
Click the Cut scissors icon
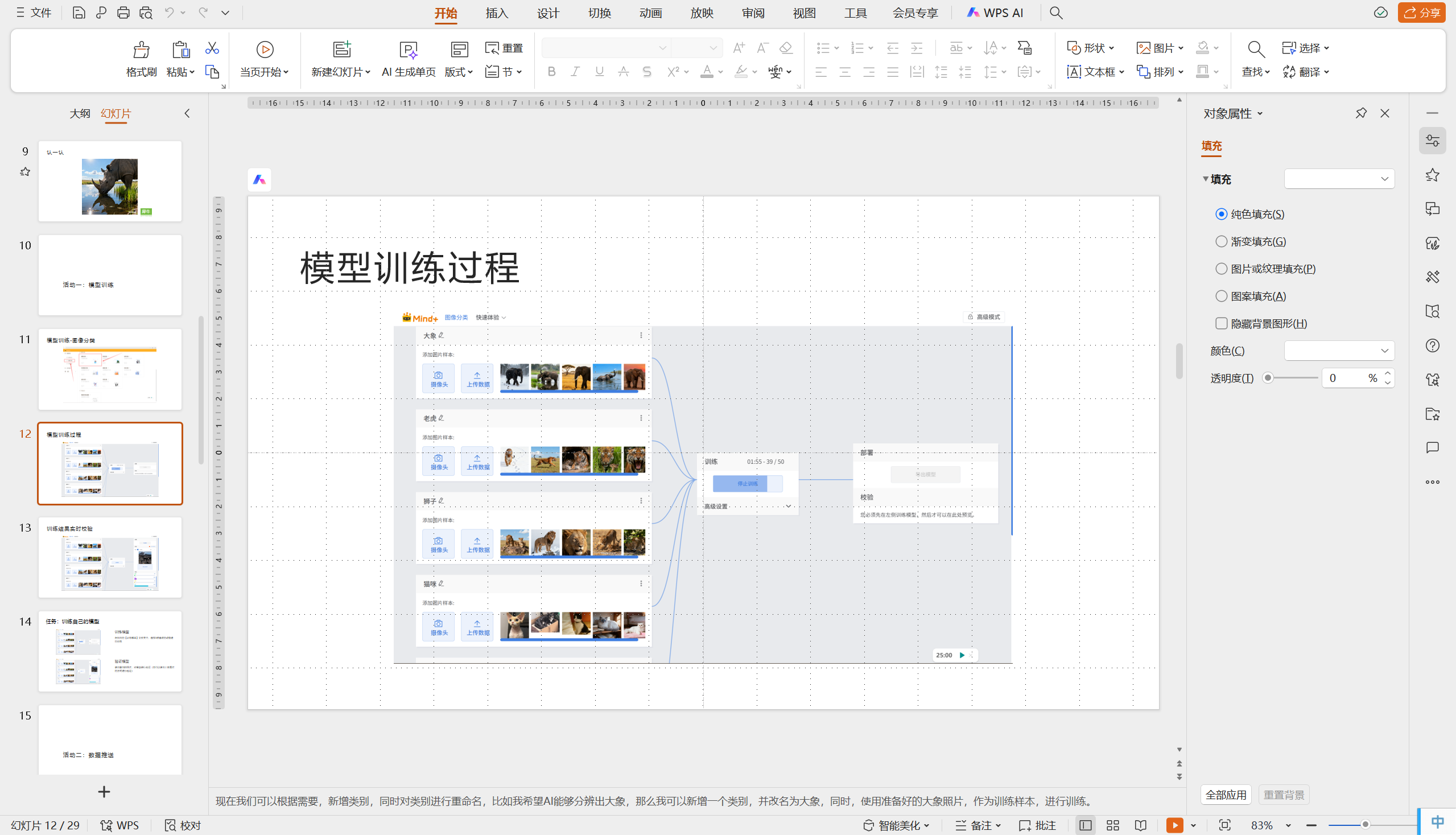(x=212, y=48)
